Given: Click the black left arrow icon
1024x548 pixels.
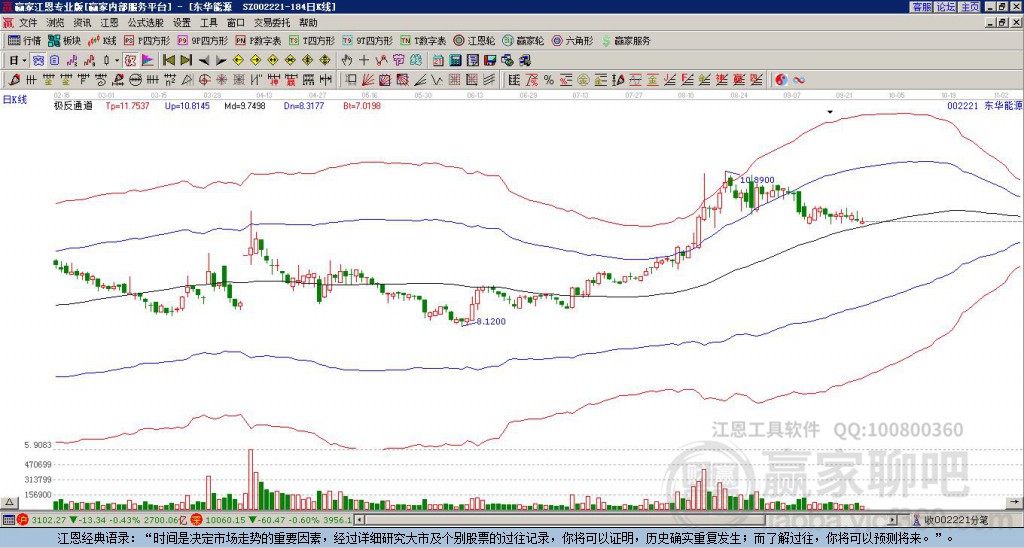Looking at the screenshot, I should point(204,61).
